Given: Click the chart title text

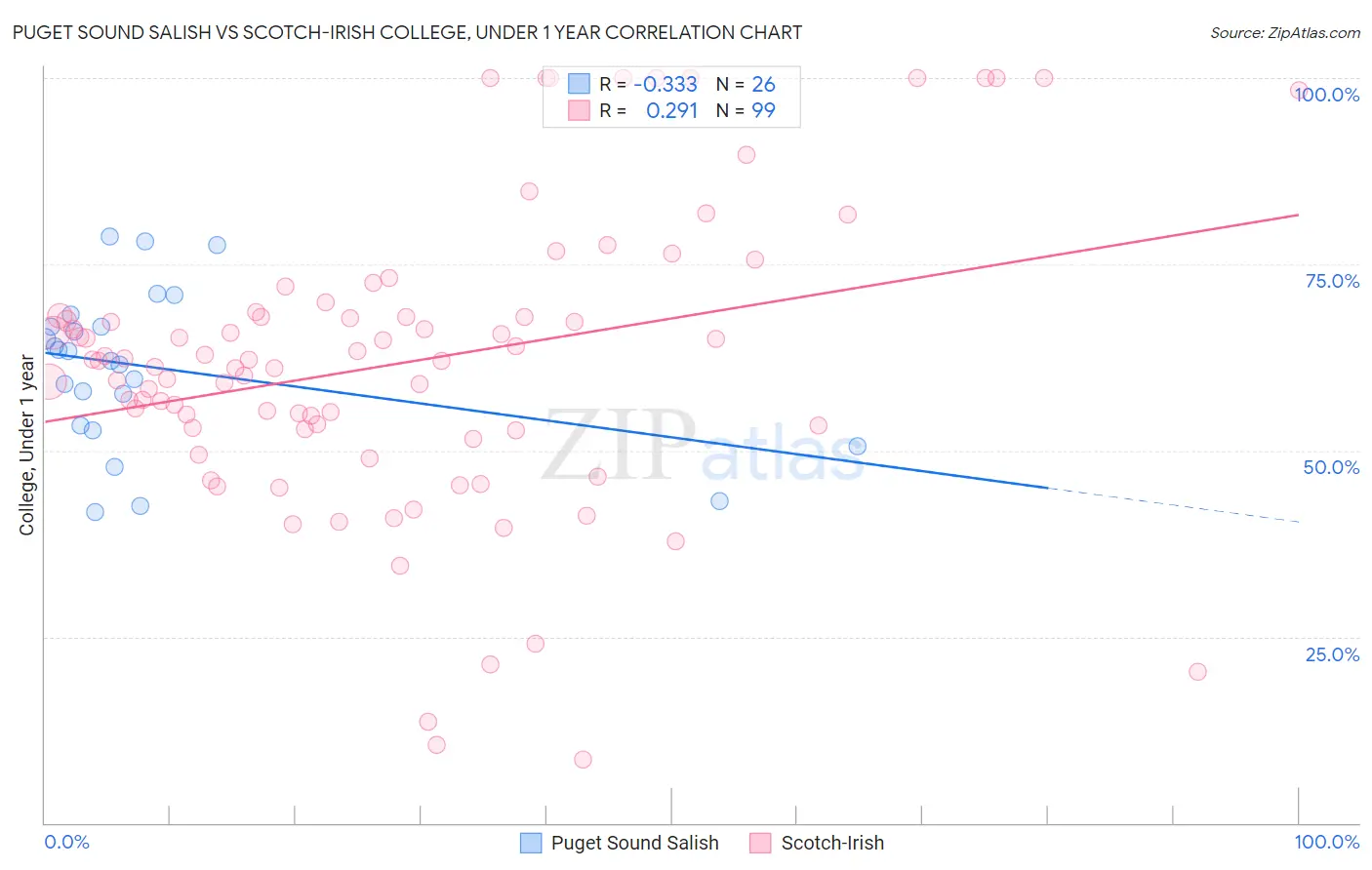Looking at the screenshot, I should pyautogui.click(x=407, y=32).
